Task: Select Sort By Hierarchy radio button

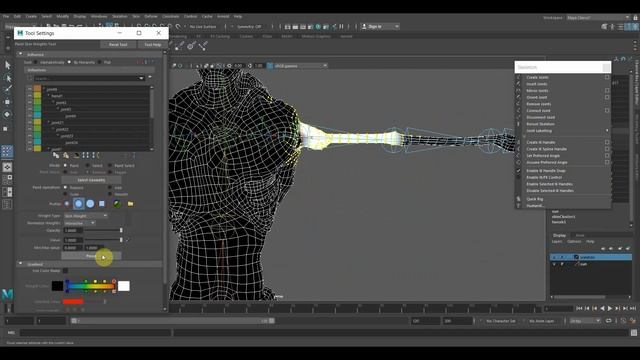Action: [x=69, y=62]
